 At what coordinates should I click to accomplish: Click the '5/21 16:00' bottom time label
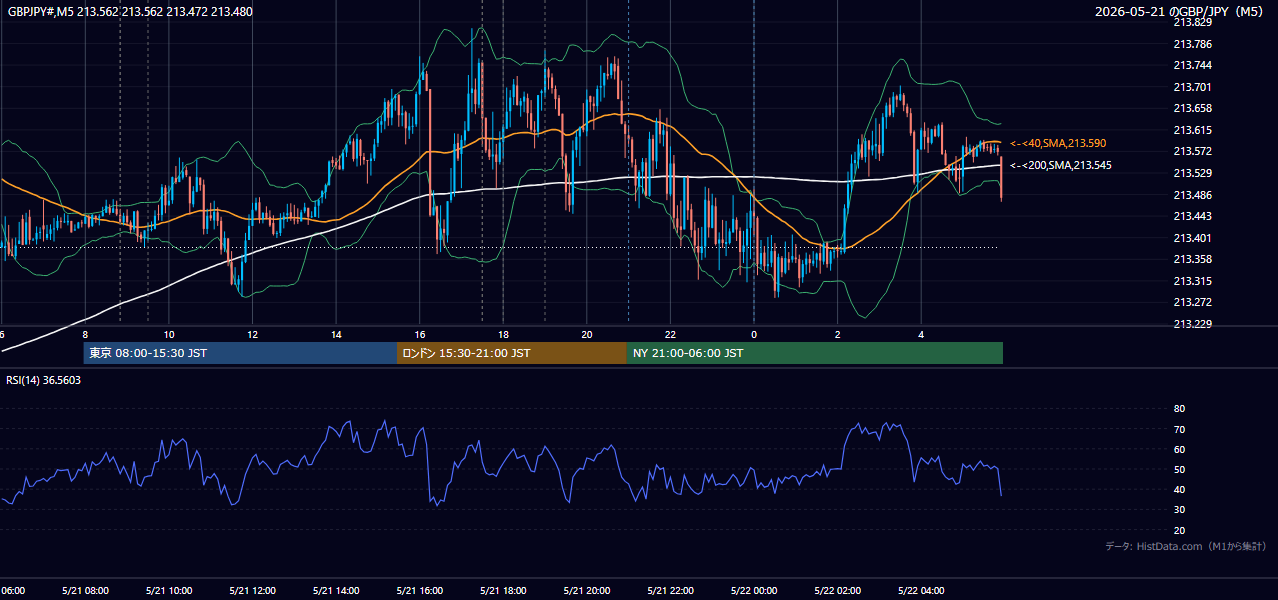419,591
